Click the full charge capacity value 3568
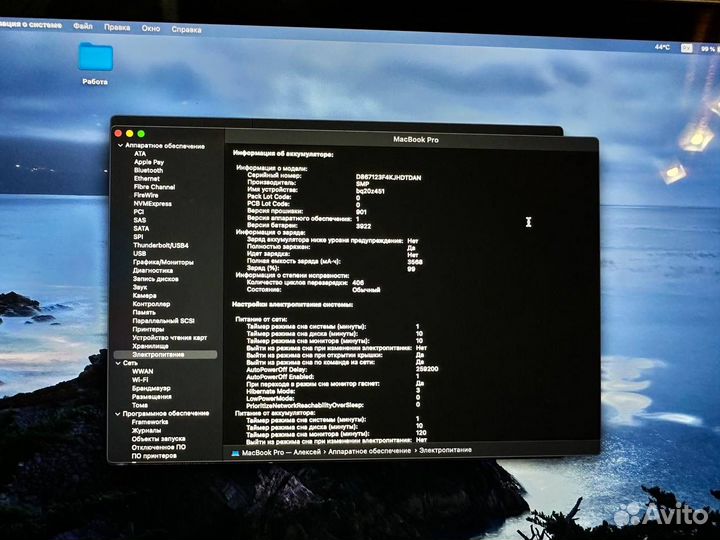The width and height of the screenshot is (720, 540). 415,262
